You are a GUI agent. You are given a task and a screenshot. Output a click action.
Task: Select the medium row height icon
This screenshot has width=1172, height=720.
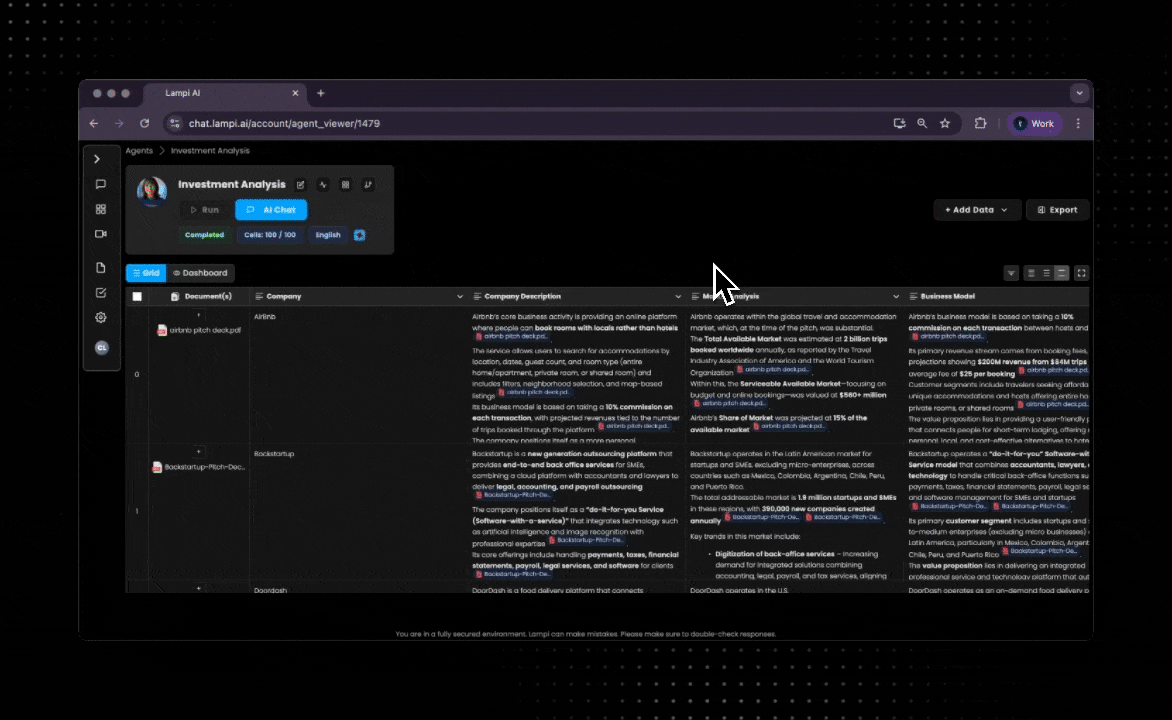[1046, 274]
